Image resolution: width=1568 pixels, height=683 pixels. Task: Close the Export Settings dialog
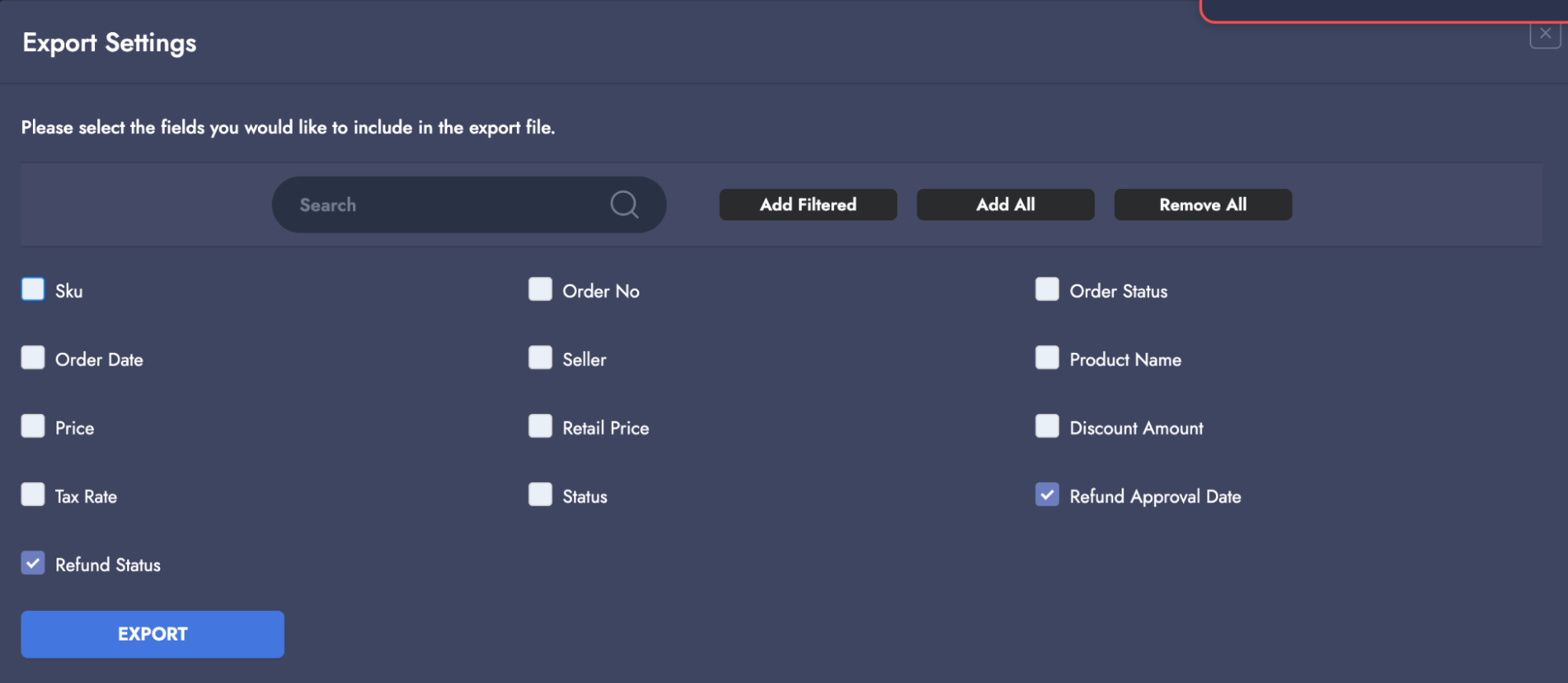click(1544, 34)
